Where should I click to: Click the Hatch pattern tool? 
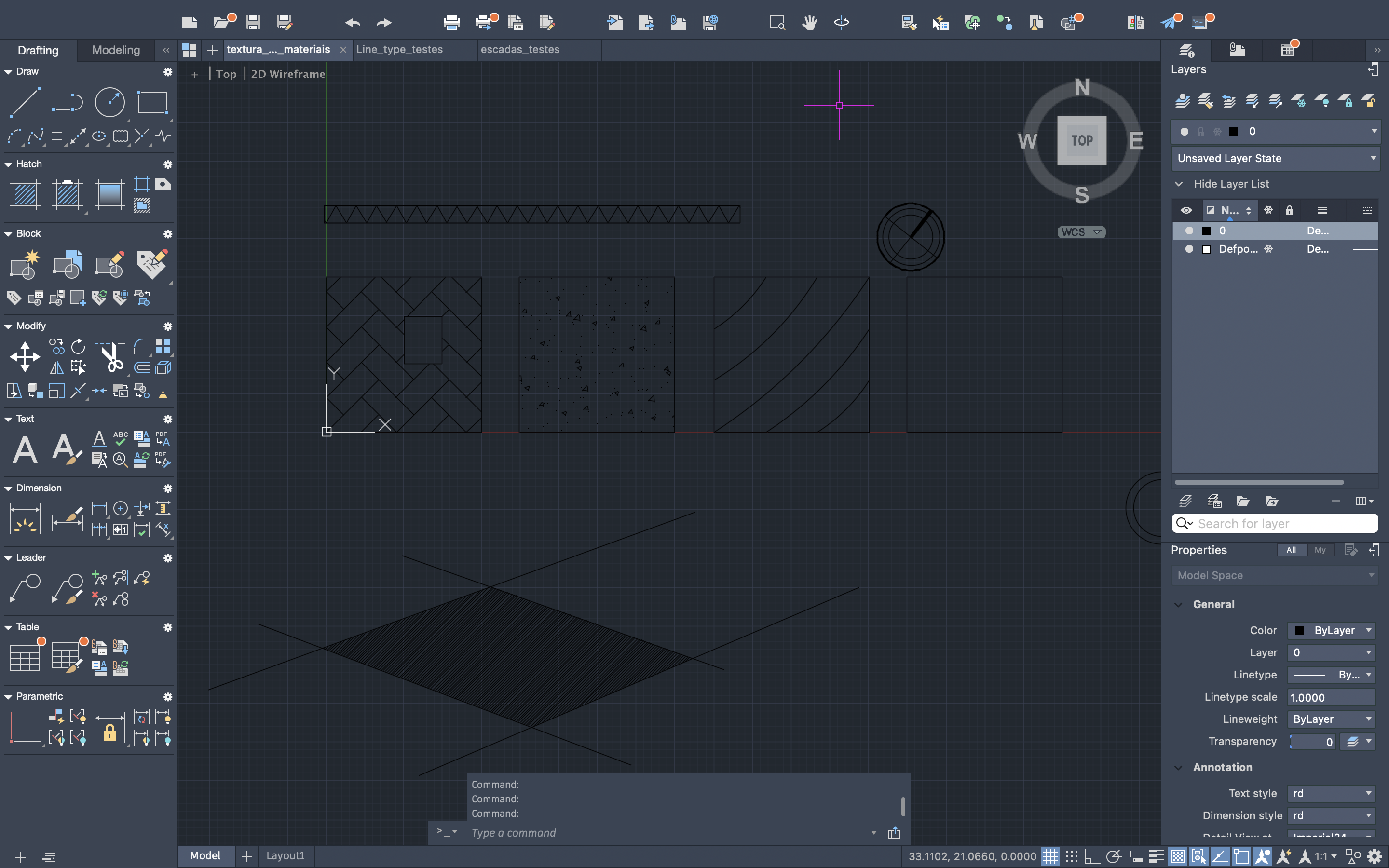pyautogui.click(x=25, y=194)
